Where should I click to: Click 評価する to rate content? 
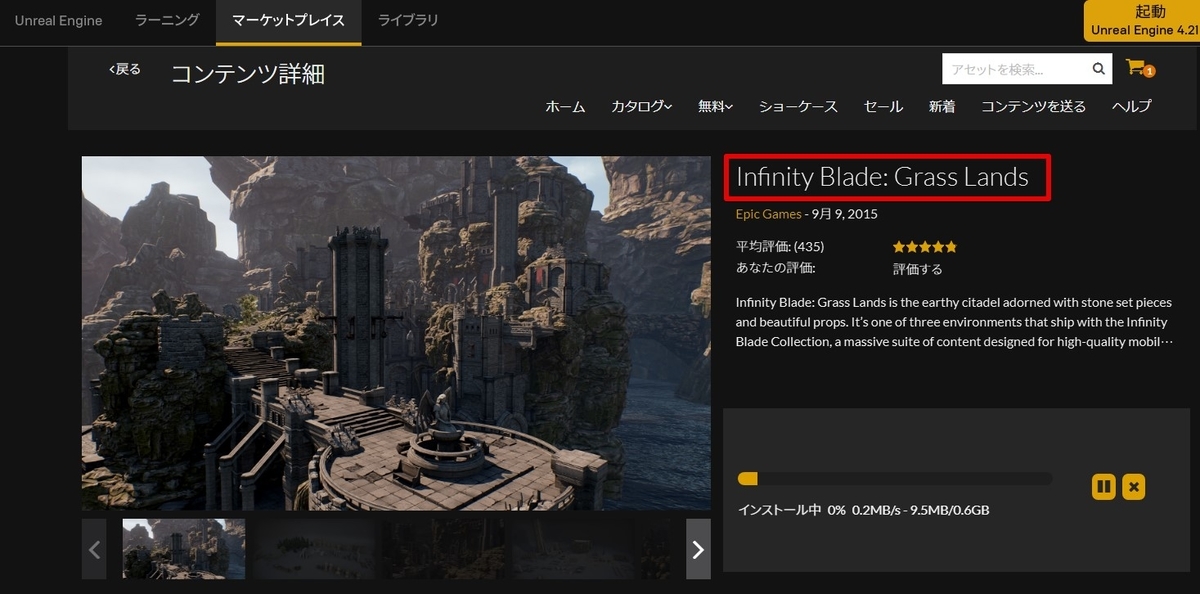click(917, 269)
